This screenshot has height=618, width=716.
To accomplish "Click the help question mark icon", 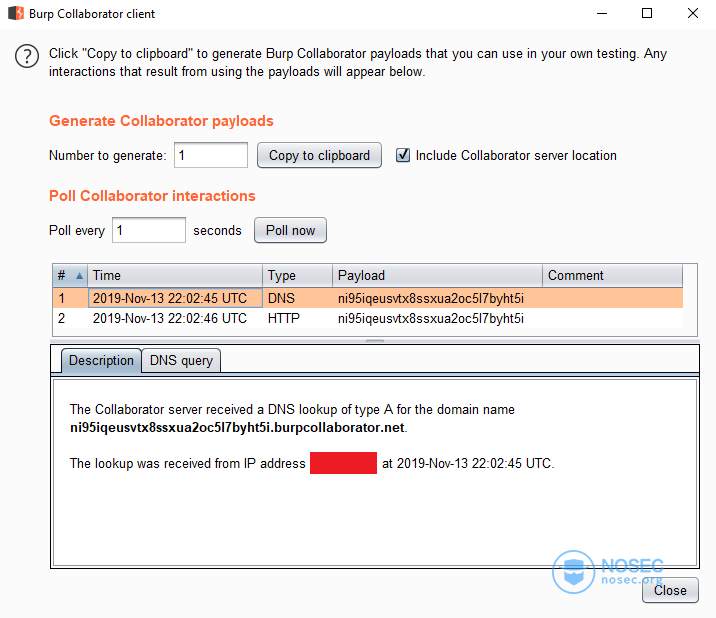I will [x=27, y=56].
